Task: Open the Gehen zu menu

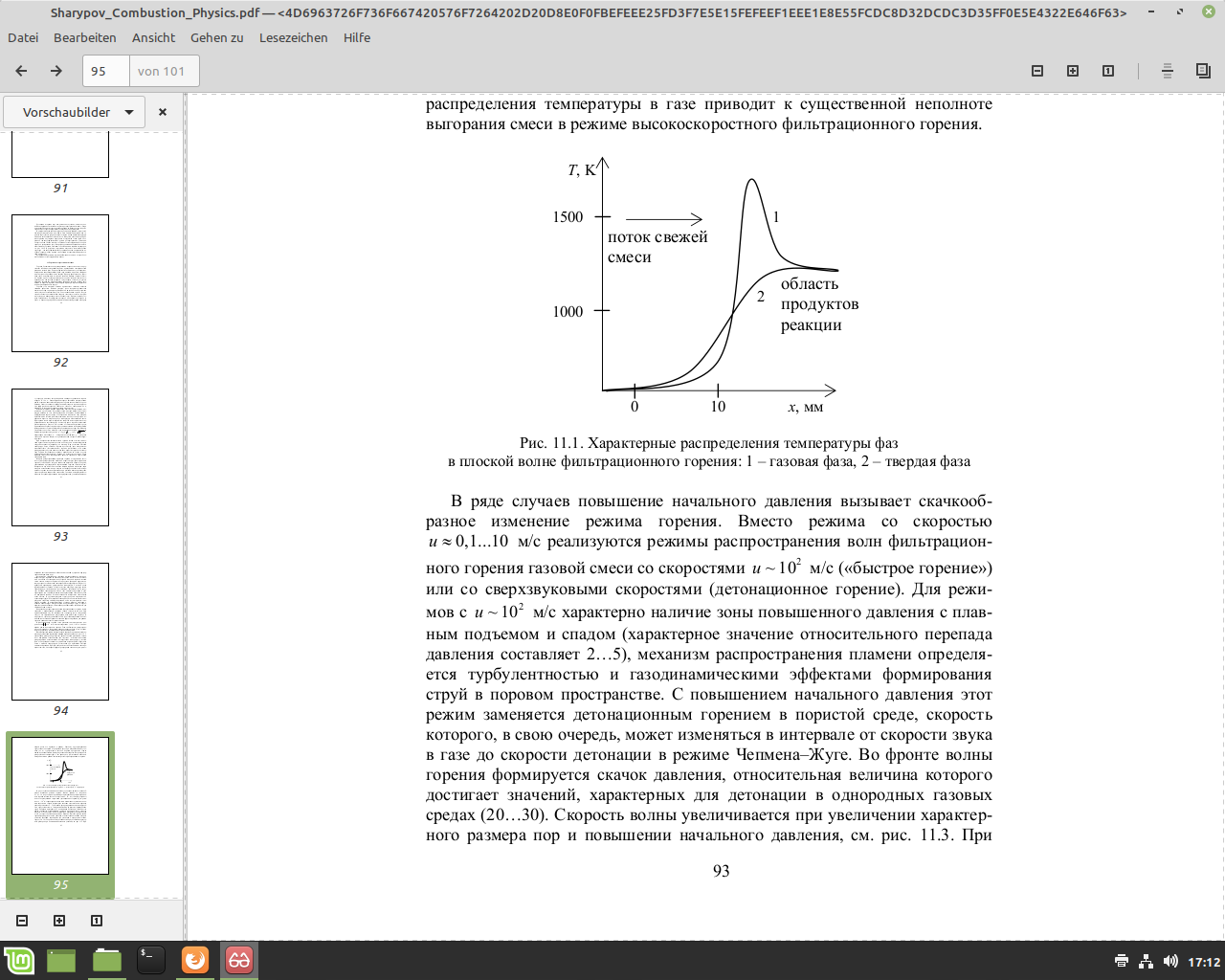Action: pyautogui.click(x=217, y=37)
